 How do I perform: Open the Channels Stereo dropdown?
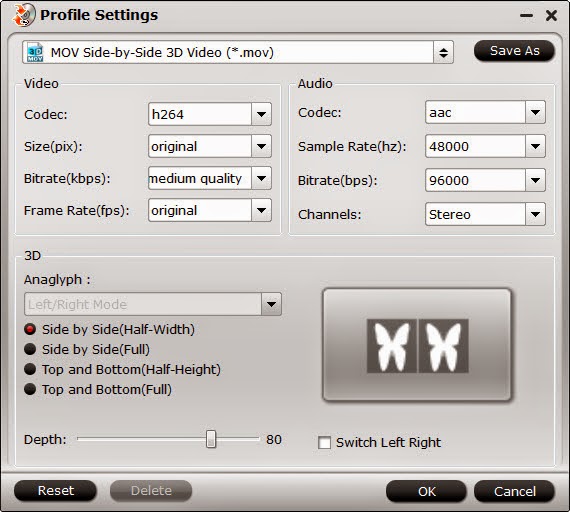pyautogui.click(x=535, y=214)
